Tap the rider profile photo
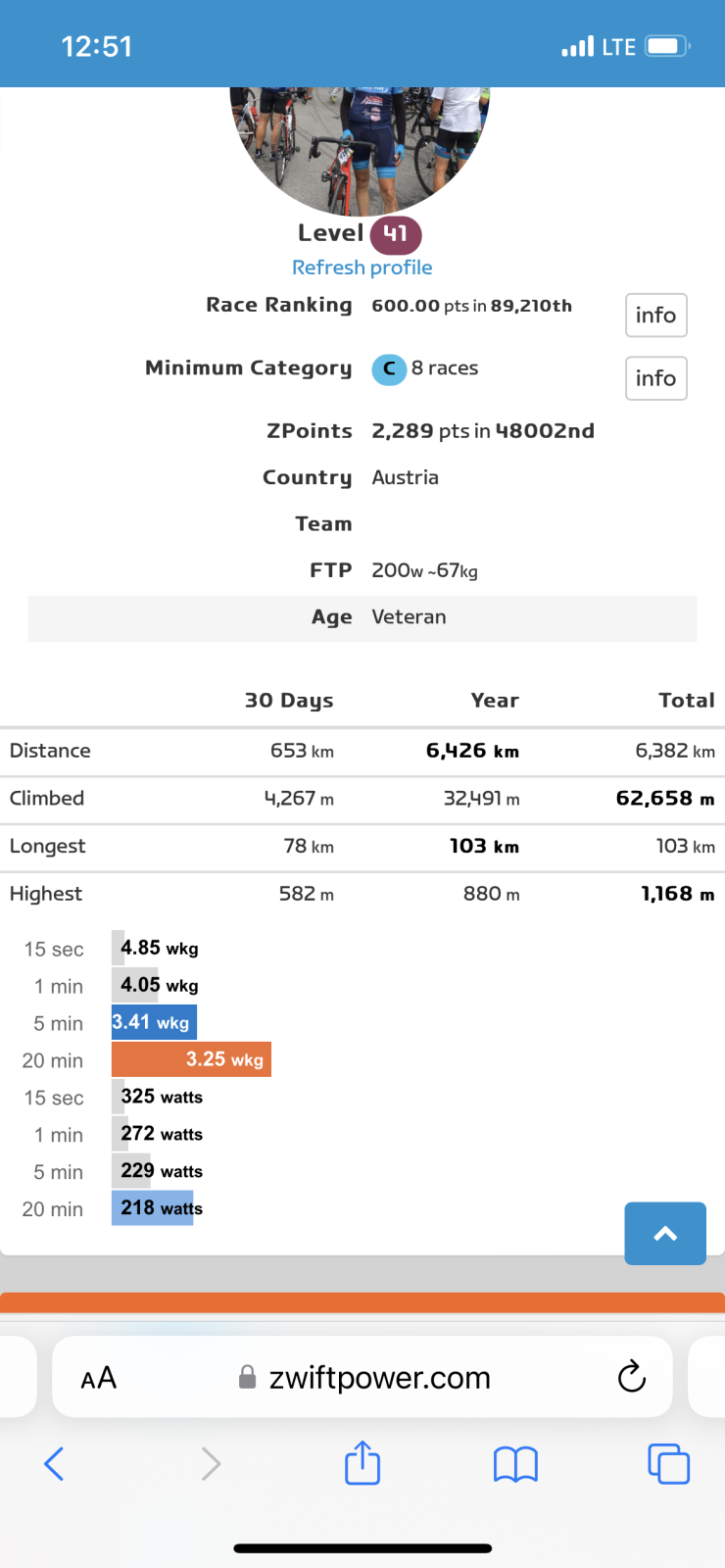This screenshot has width=725, height=1568. [360, 147]
